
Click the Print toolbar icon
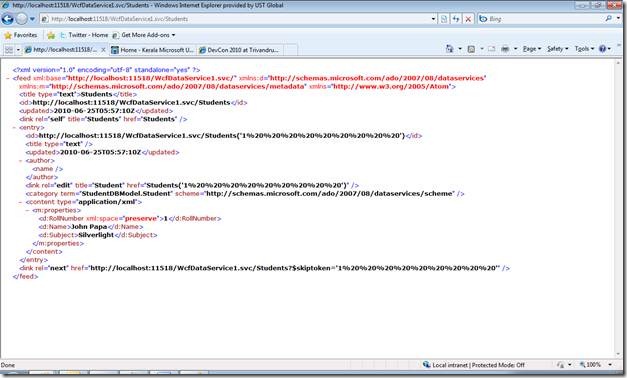click(x=505, y=49)
